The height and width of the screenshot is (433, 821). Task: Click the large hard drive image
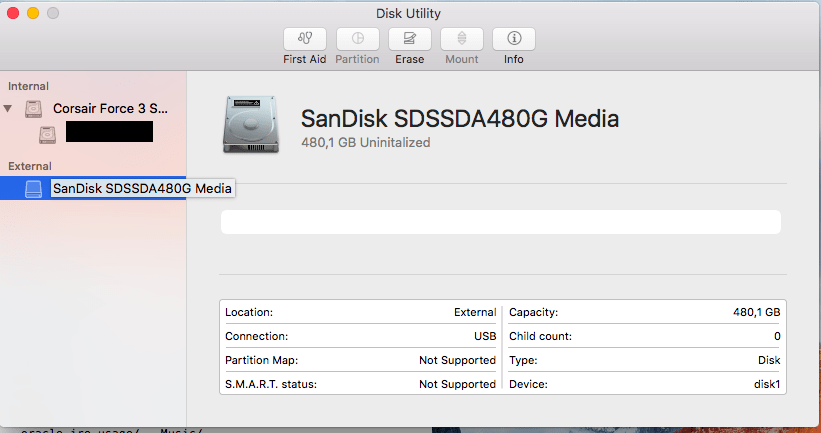click(x=251, y=125)
